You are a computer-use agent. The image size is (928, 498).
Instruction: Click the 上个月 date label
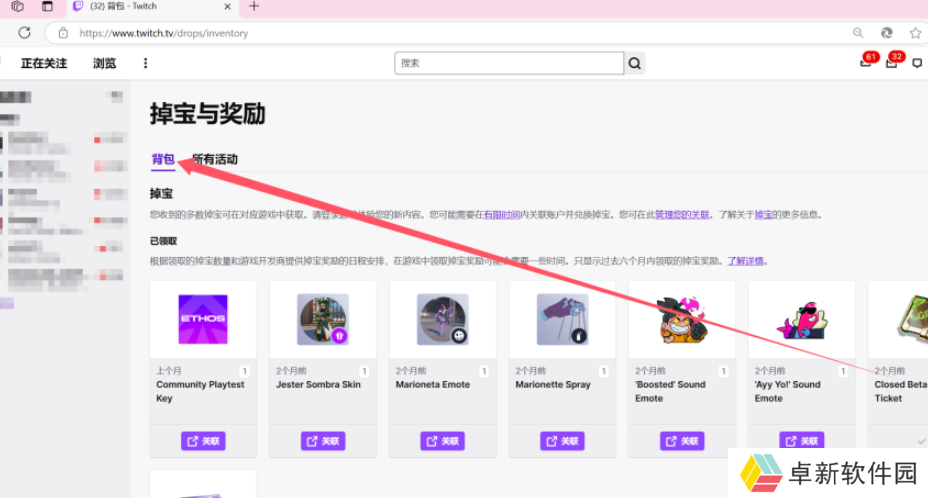tap(169, 371)
